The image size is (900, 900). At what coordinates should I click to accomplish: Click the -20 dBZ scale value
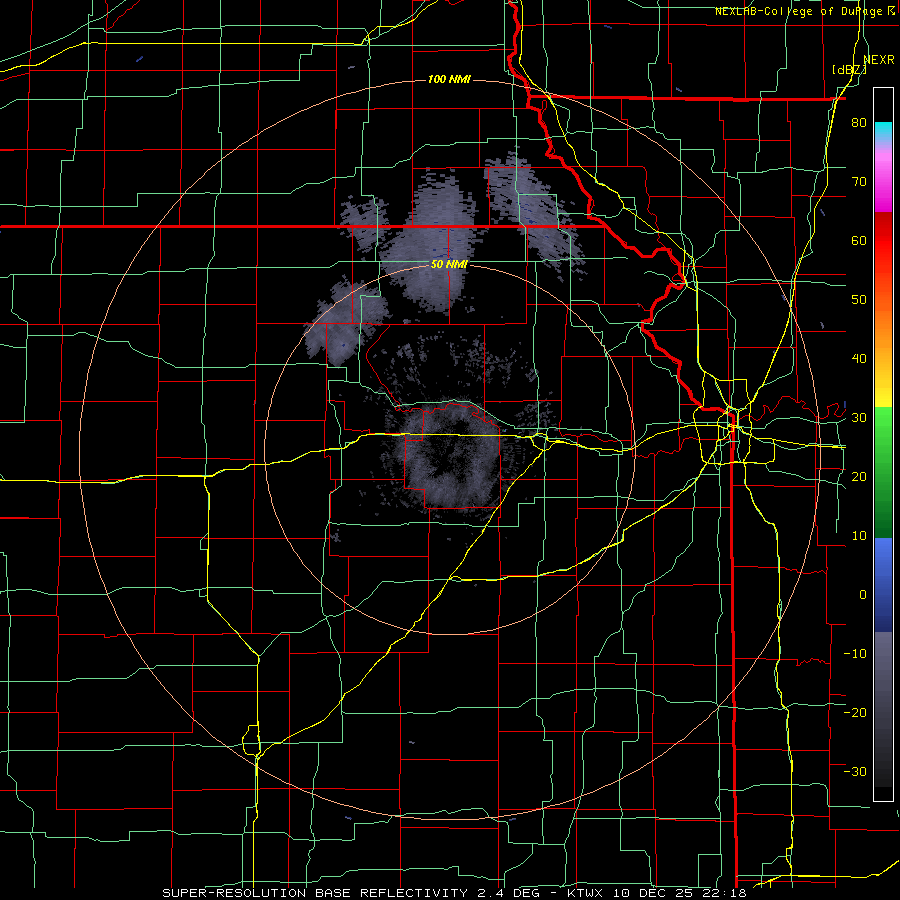coord(855,712)
